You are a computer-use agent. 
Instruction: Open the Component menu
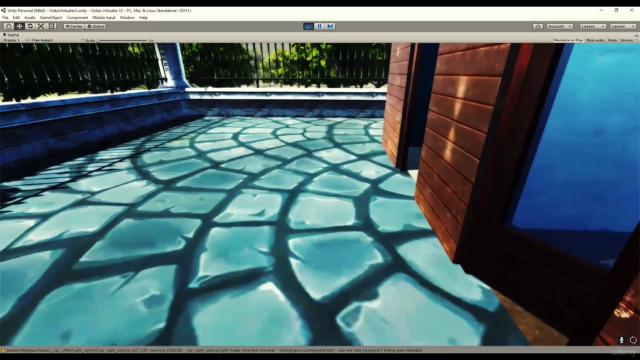click(x=77, y=18)
